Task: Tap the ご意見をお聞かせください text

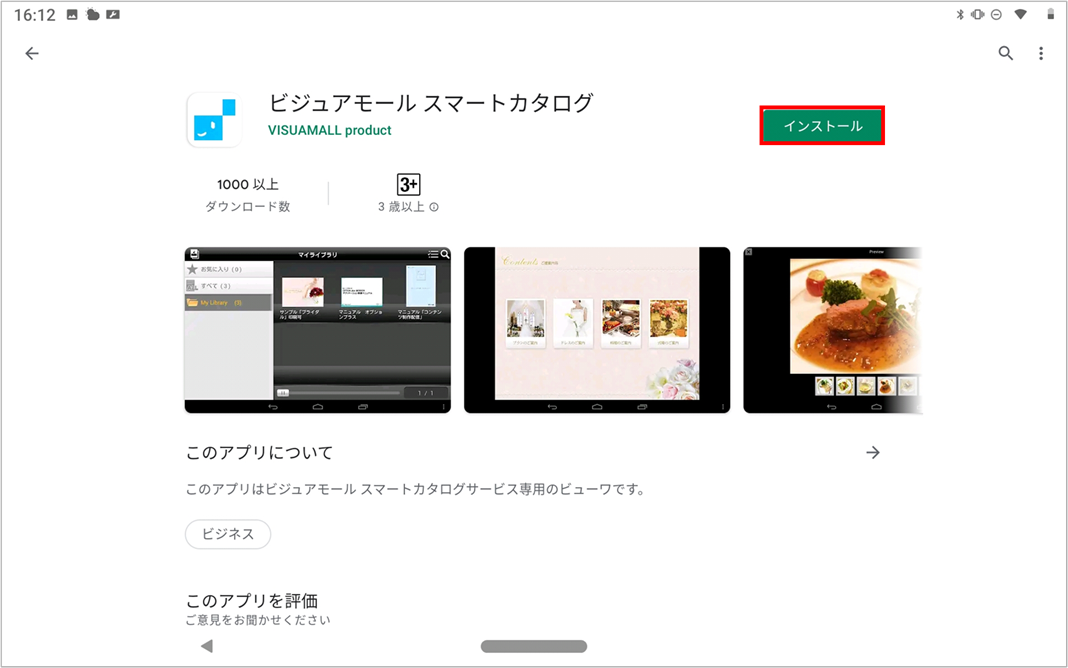Action: point(258,620)
